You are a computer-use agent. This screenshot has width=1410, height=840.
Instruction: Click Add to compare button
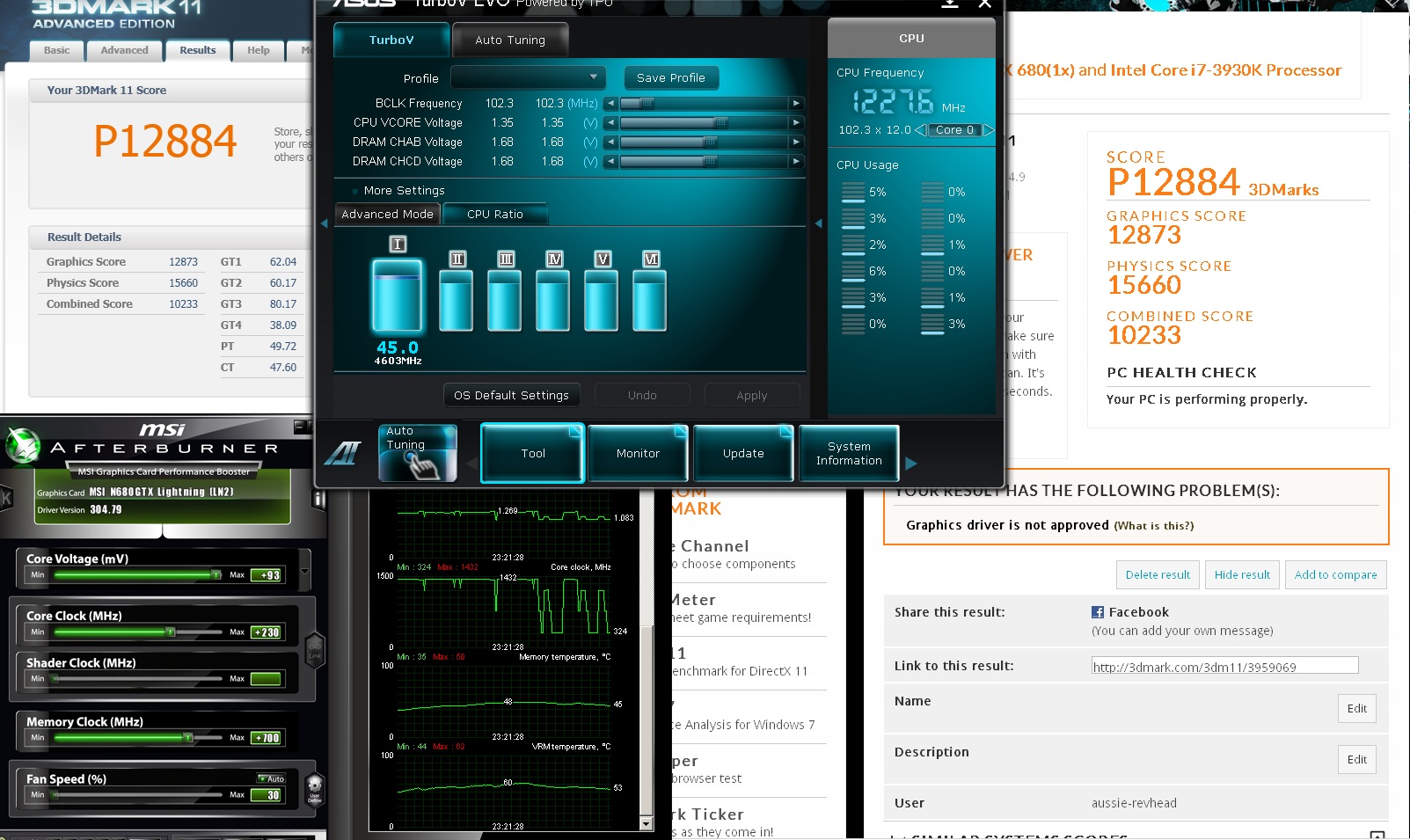pos(1335,574)
